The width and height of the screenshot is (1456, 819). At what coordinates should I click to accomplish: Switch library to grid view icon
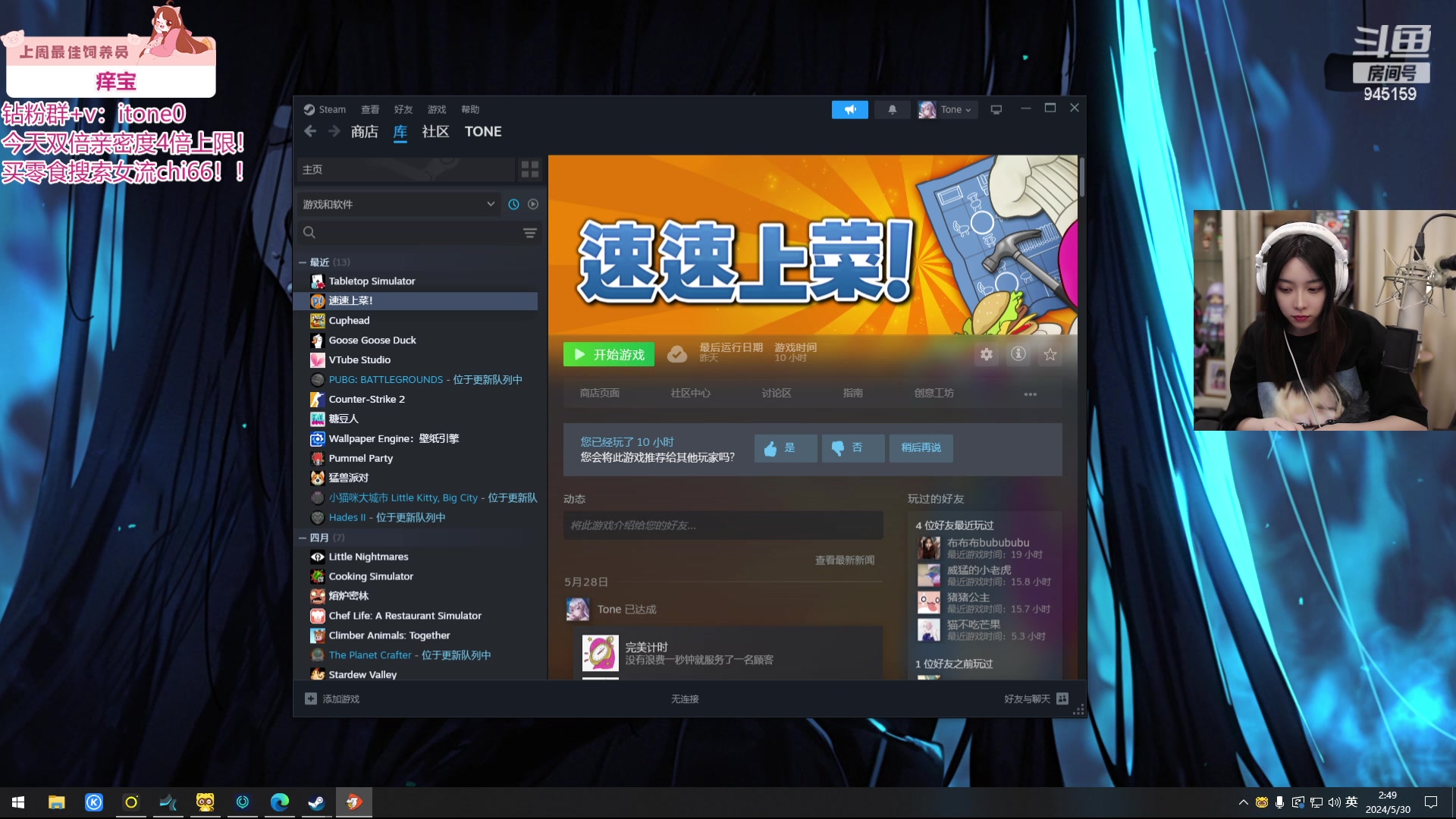pos(530,169)
